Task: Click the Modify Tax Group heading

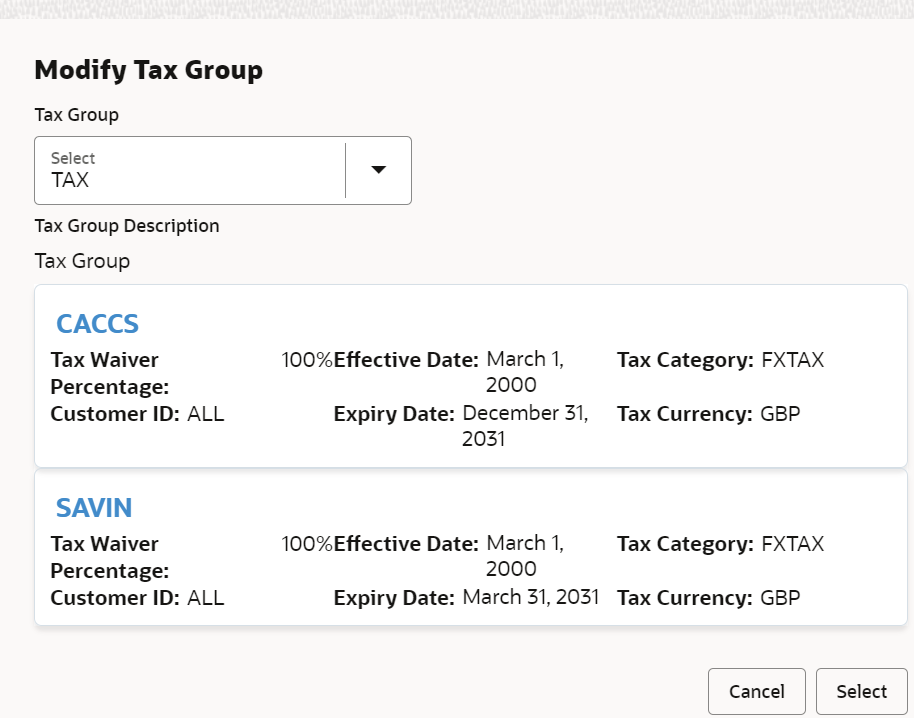Action: (149, 70)
